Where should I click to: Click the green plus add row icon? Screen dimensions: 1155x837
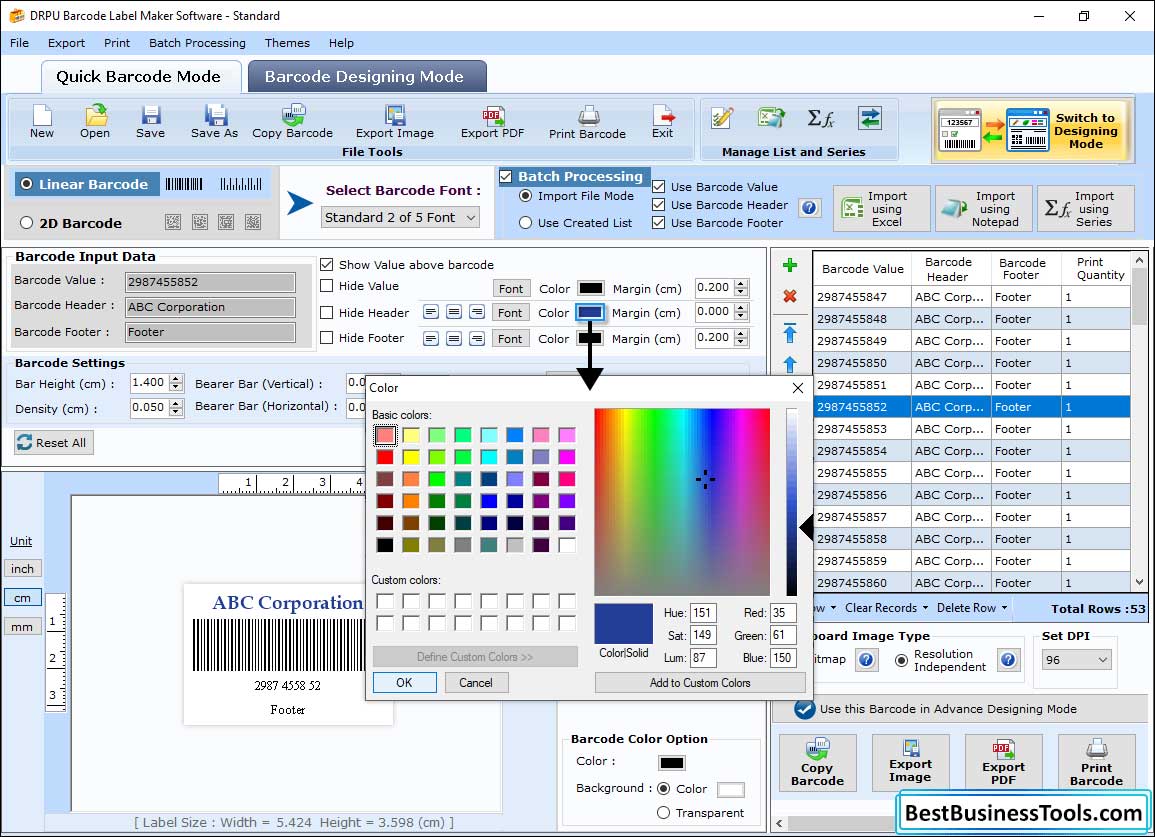point(790,265)
